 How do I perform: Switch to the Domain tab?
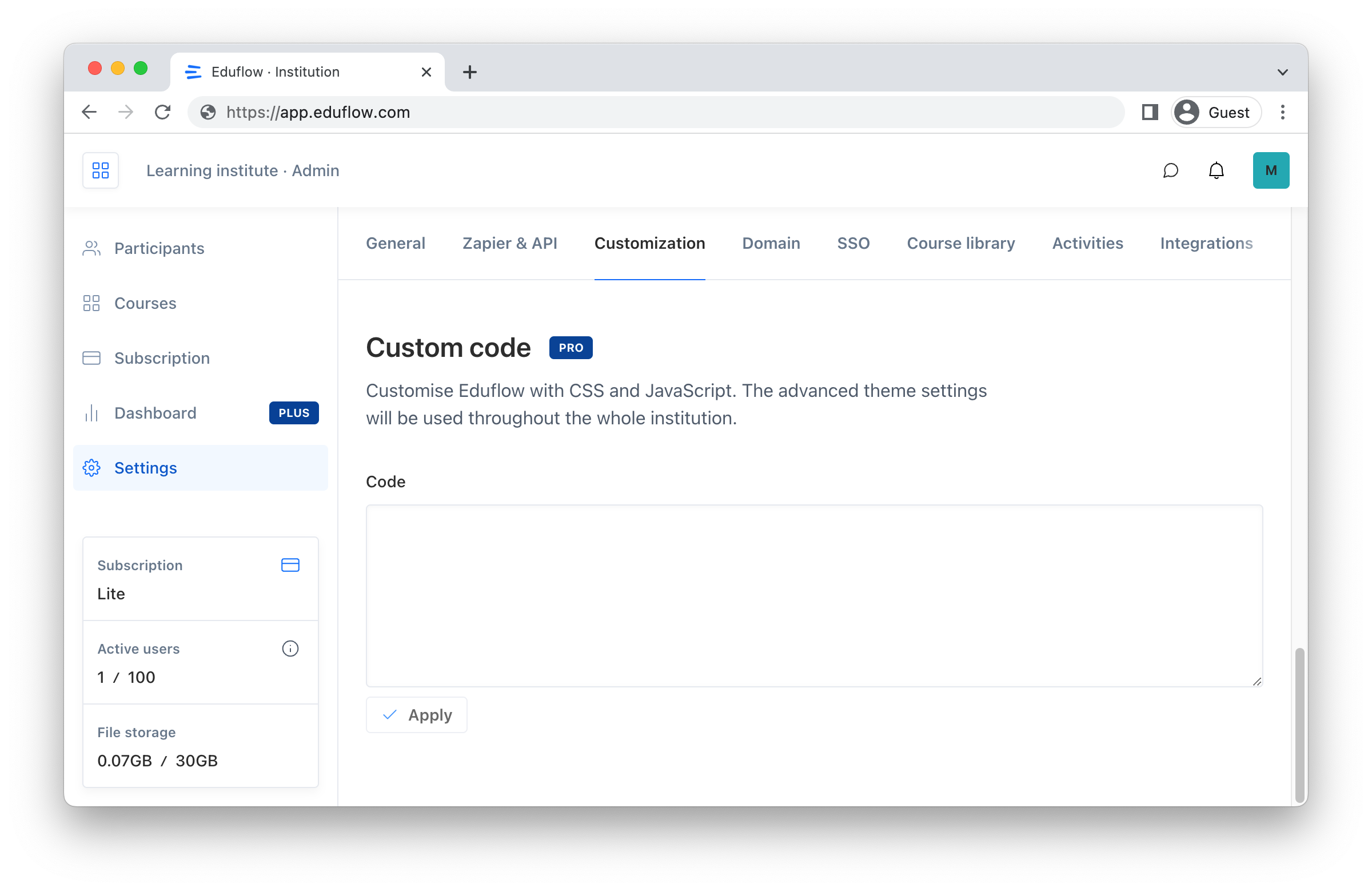point(771,244)
